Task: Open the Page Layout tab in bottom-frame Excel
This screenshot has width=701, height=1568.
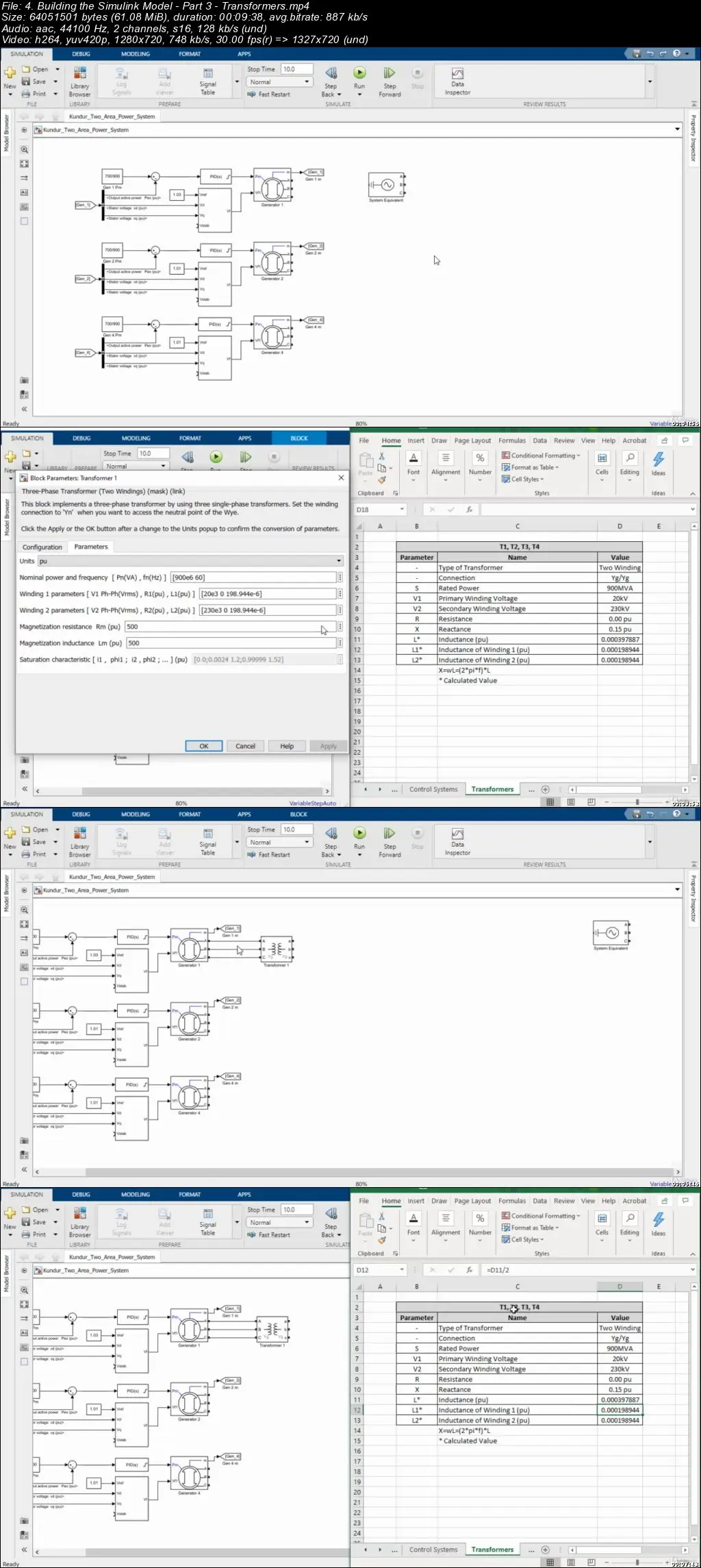Action: click(x=472, y=1201)
